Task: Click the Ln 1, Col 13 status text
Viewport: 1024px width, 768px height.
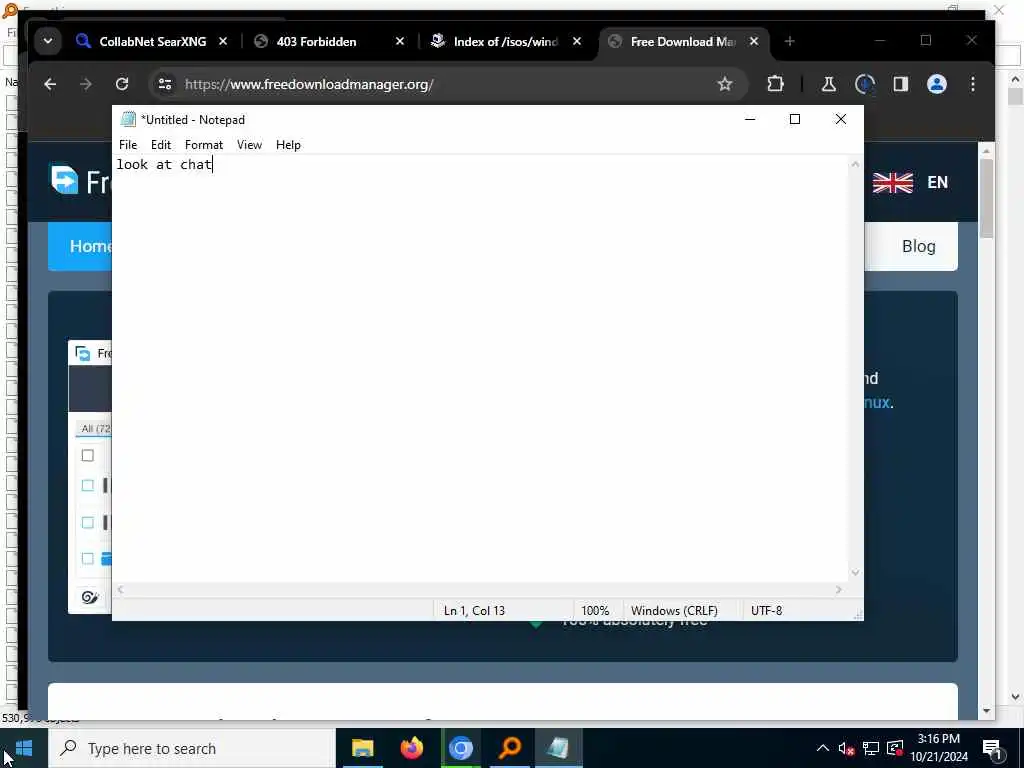Action: 474,611
